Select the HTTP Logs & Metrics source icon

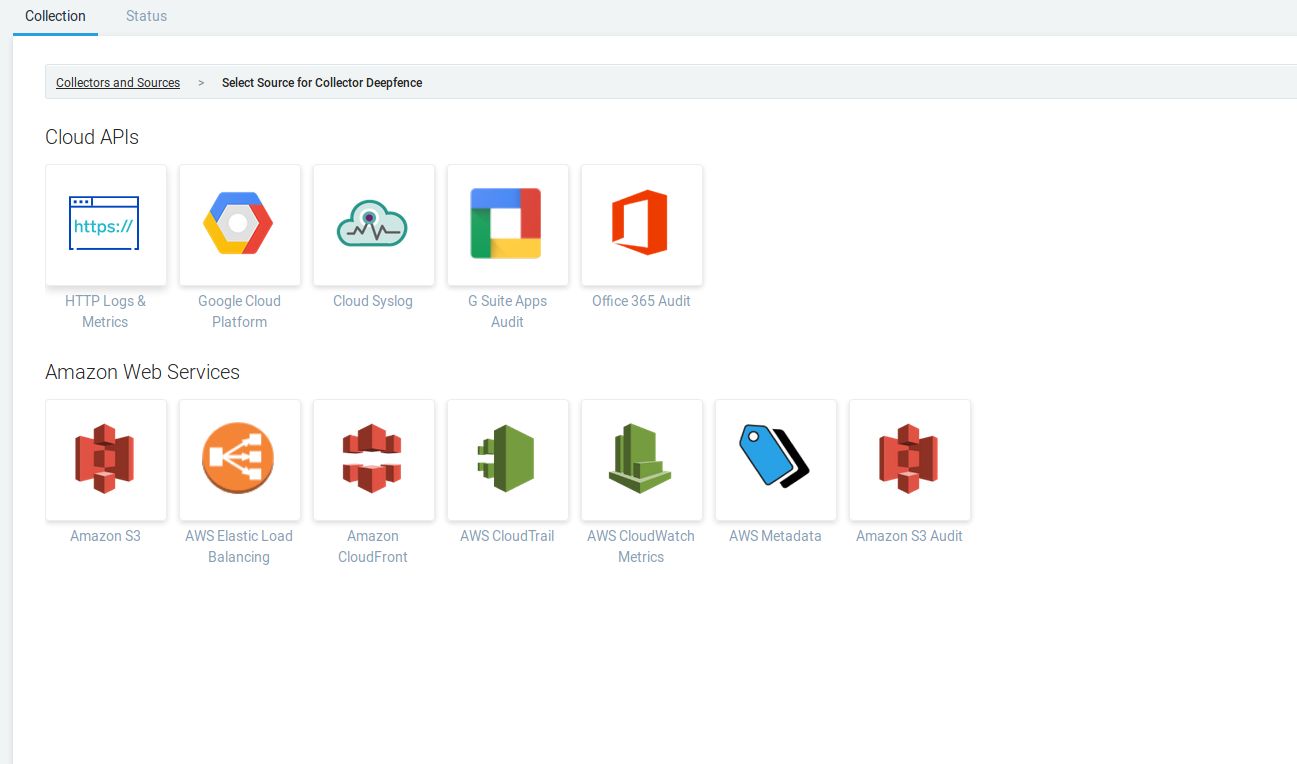click(x=106, y=225)
